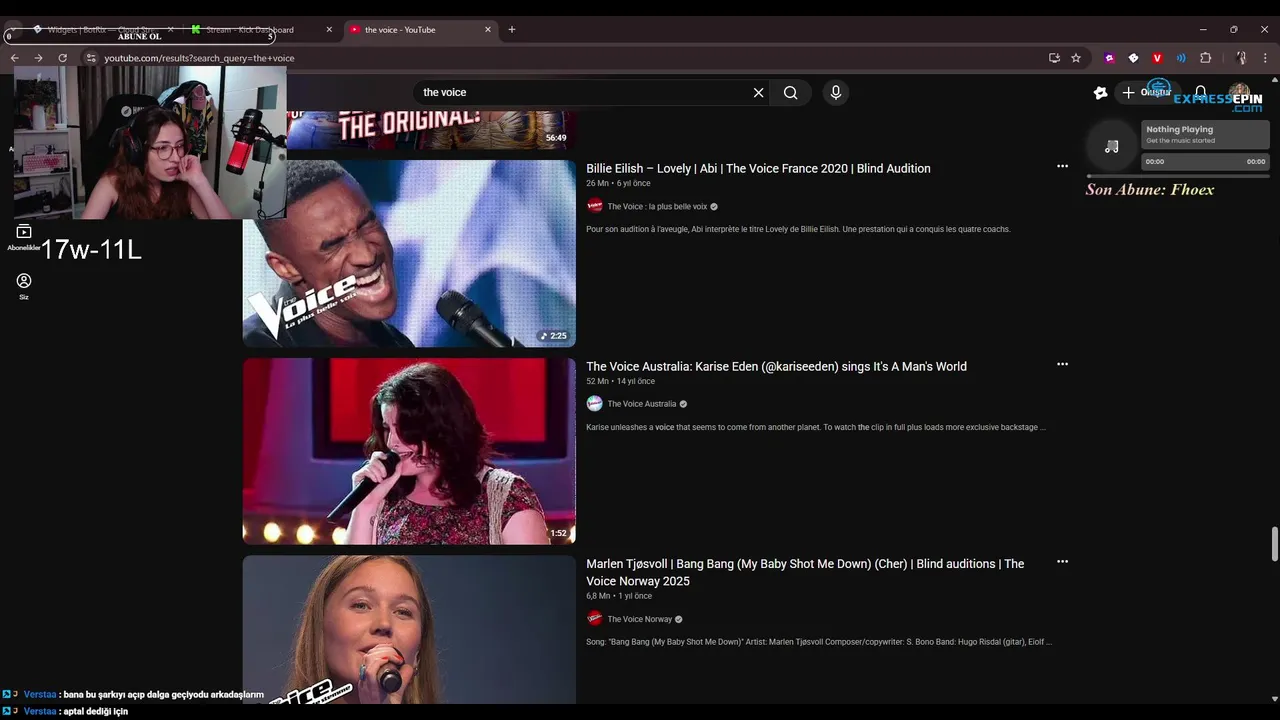This screenshot has height=720, width=1280.
Task: Open the Siz sidebar item
Action: coord(24,286)
